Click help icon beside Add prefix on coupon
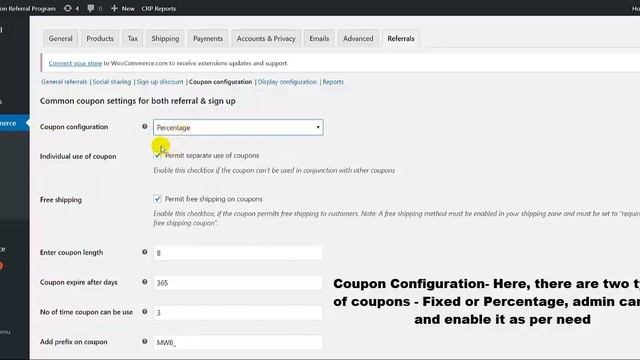 click(x=144, y=342)
